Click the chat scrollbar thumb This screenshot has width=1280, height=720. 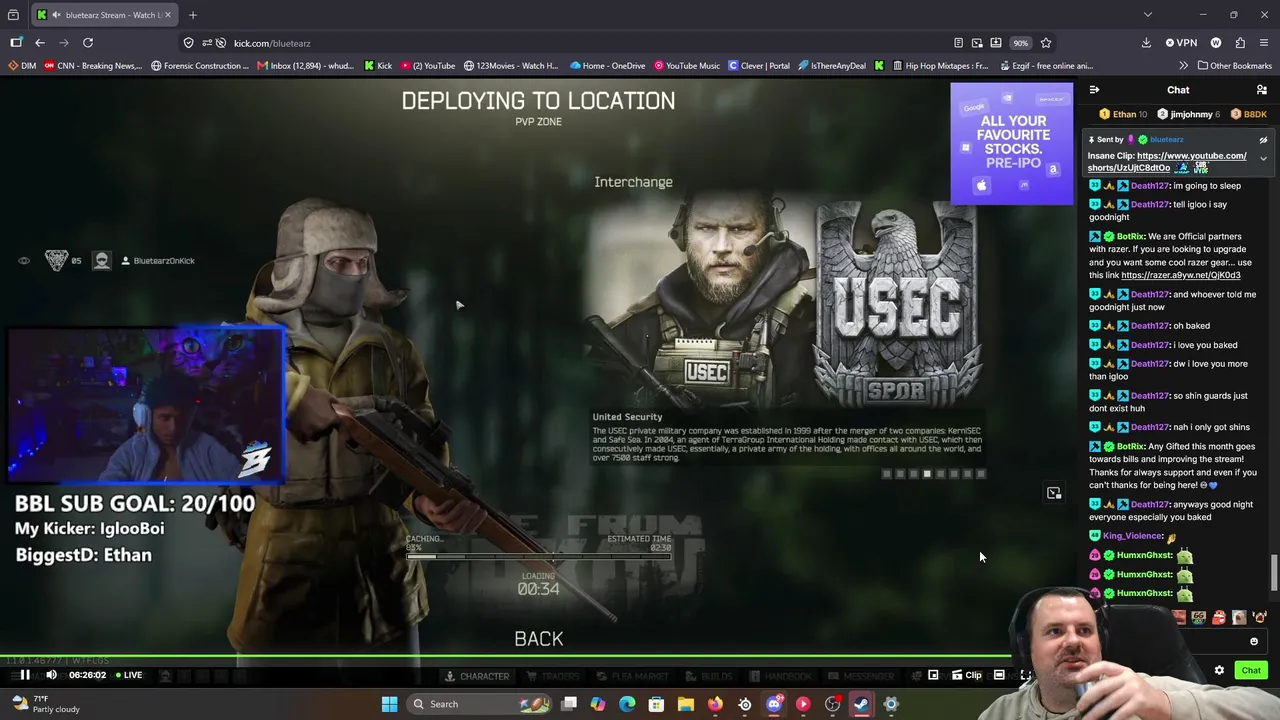click(x=1273, y=573)
